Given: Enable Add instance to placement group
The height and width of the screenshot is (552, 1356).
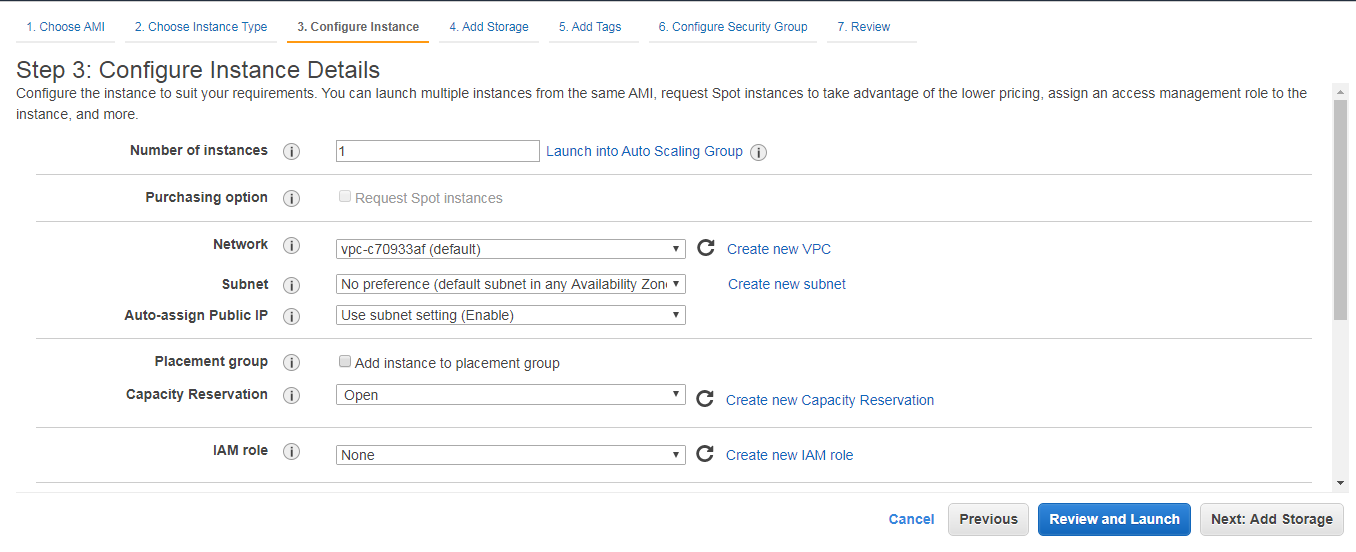Looking at the screenshot, I should point(345,362).
